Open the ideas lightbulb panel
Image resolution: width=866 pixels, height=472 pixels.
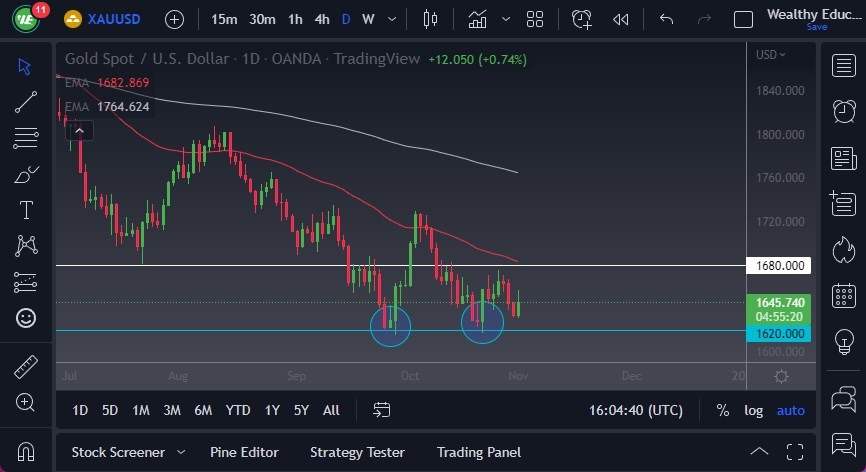pos(843,340)
